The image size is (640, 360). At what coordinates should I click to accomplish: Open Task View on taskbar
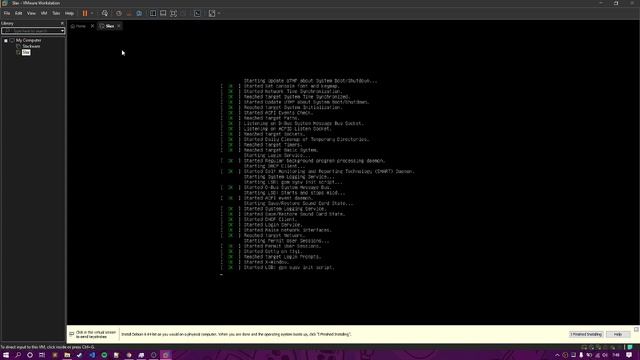42,355
